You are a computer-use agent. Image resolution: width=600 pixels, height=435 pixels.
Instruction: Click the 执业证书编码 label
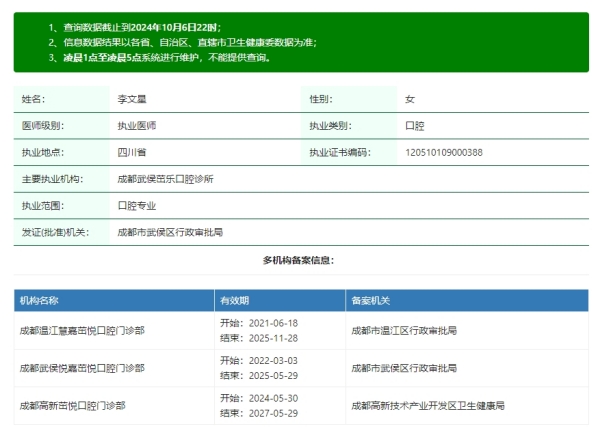coord(340,152)
